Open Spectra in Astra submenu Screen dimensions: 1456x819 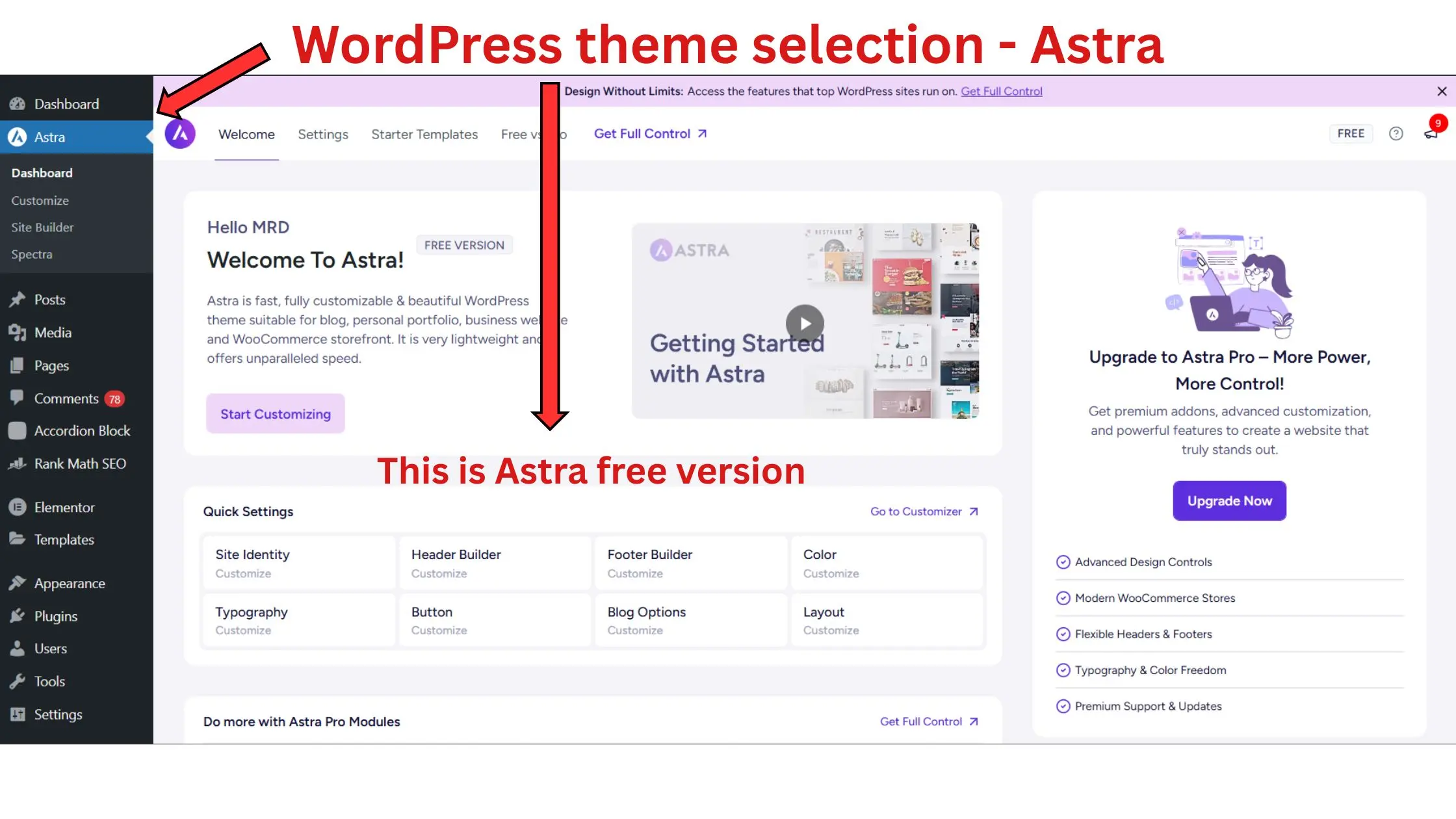pyautogui.click(x=32, y=255)
